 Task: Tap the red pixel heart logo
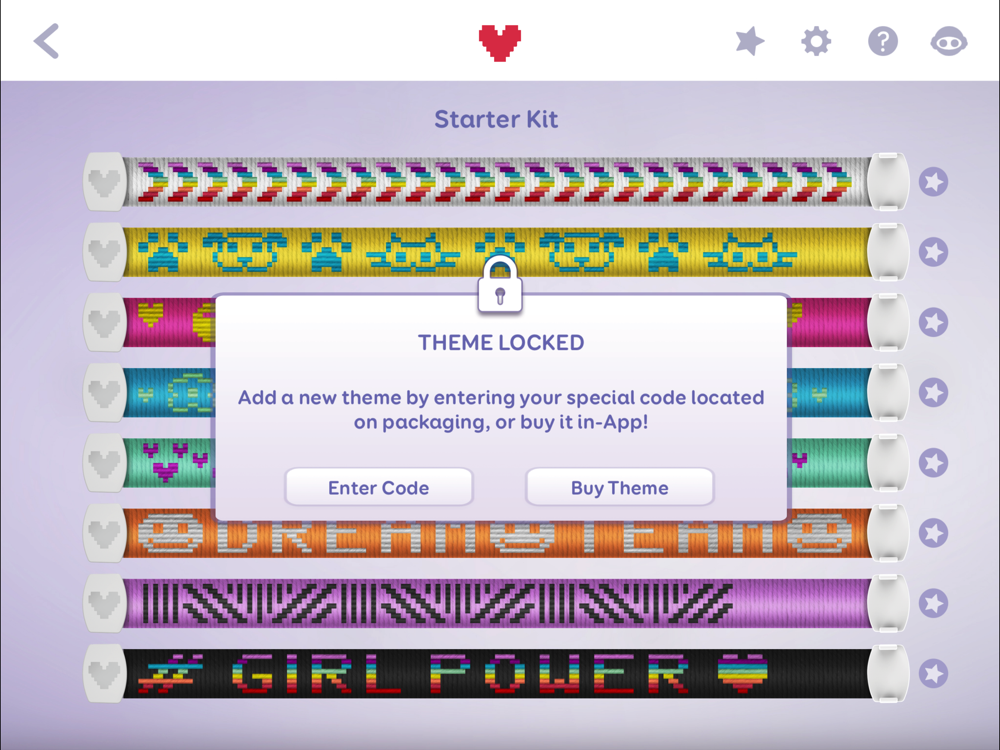pos(500,43)
